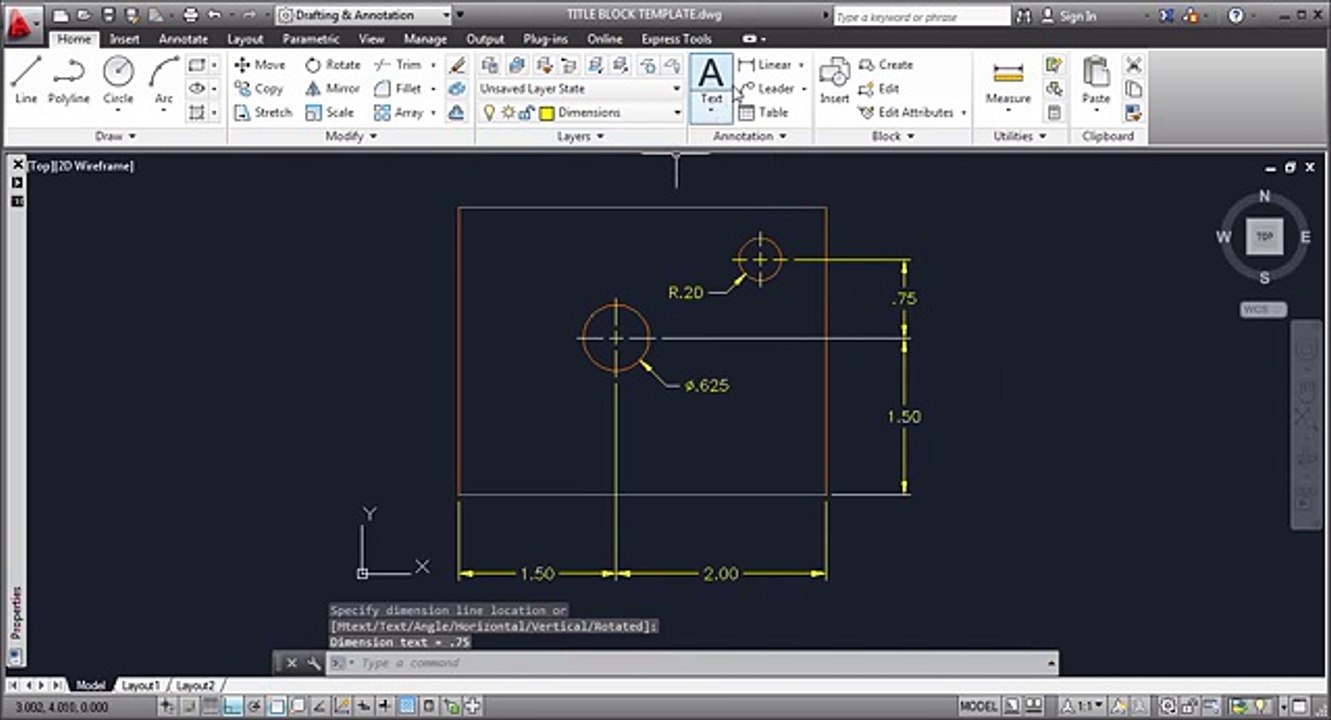Switch to the Layout1 tab
This screenshot has height=720, width=1331.
coord(141,686)
